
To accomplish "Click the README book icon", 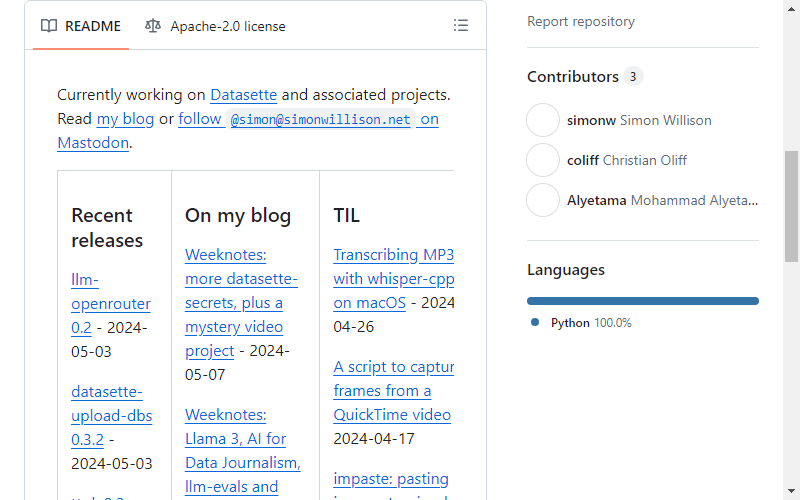I will coord(49,26).
